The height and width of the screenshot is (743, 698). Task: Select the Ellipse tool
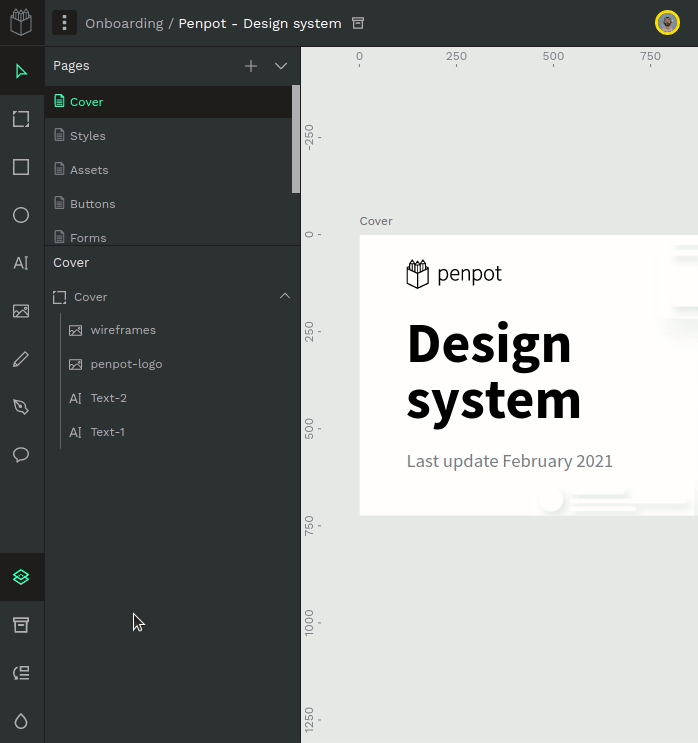pyautogui.click(x=21, y=215)
